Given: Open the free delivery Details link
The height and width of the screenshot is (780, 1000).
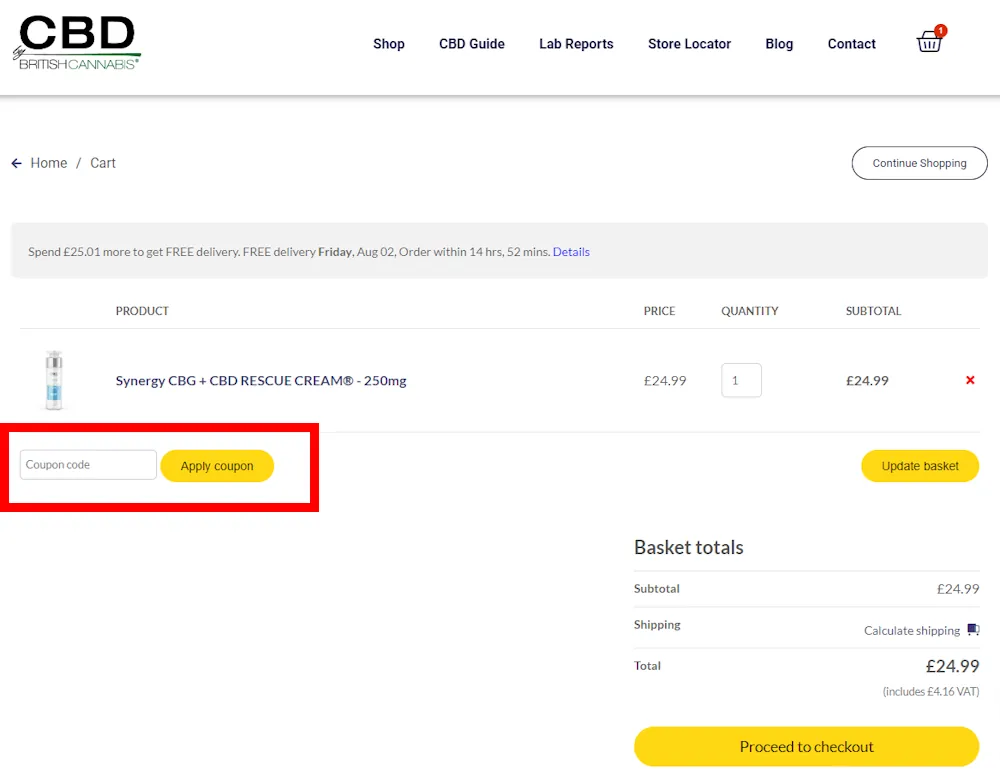Looking at the screenshot, I should click(571, 252).
